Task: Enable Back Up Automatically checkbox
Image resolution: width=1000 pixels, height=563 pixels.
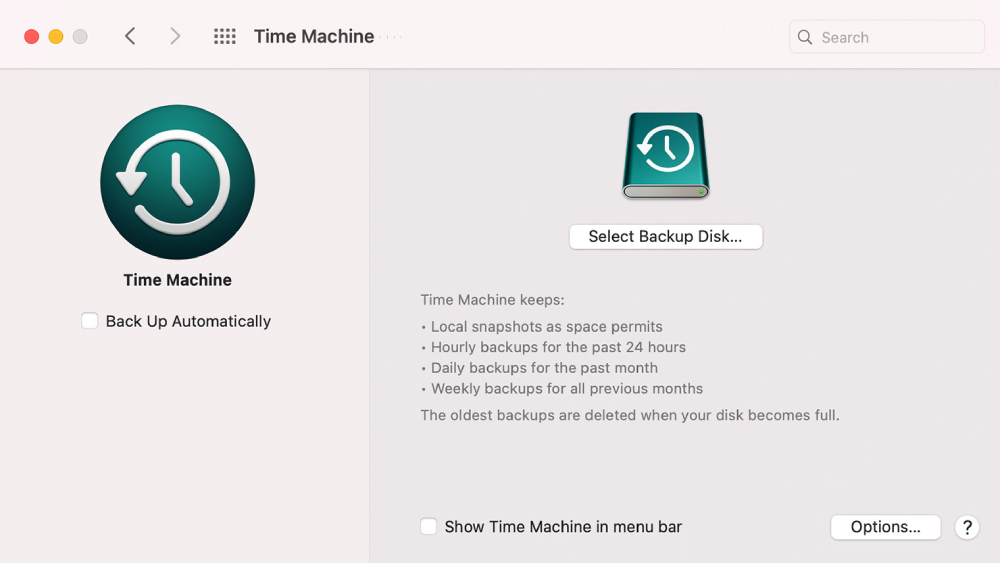Action: pyautogui.click(x=90, y=321)
